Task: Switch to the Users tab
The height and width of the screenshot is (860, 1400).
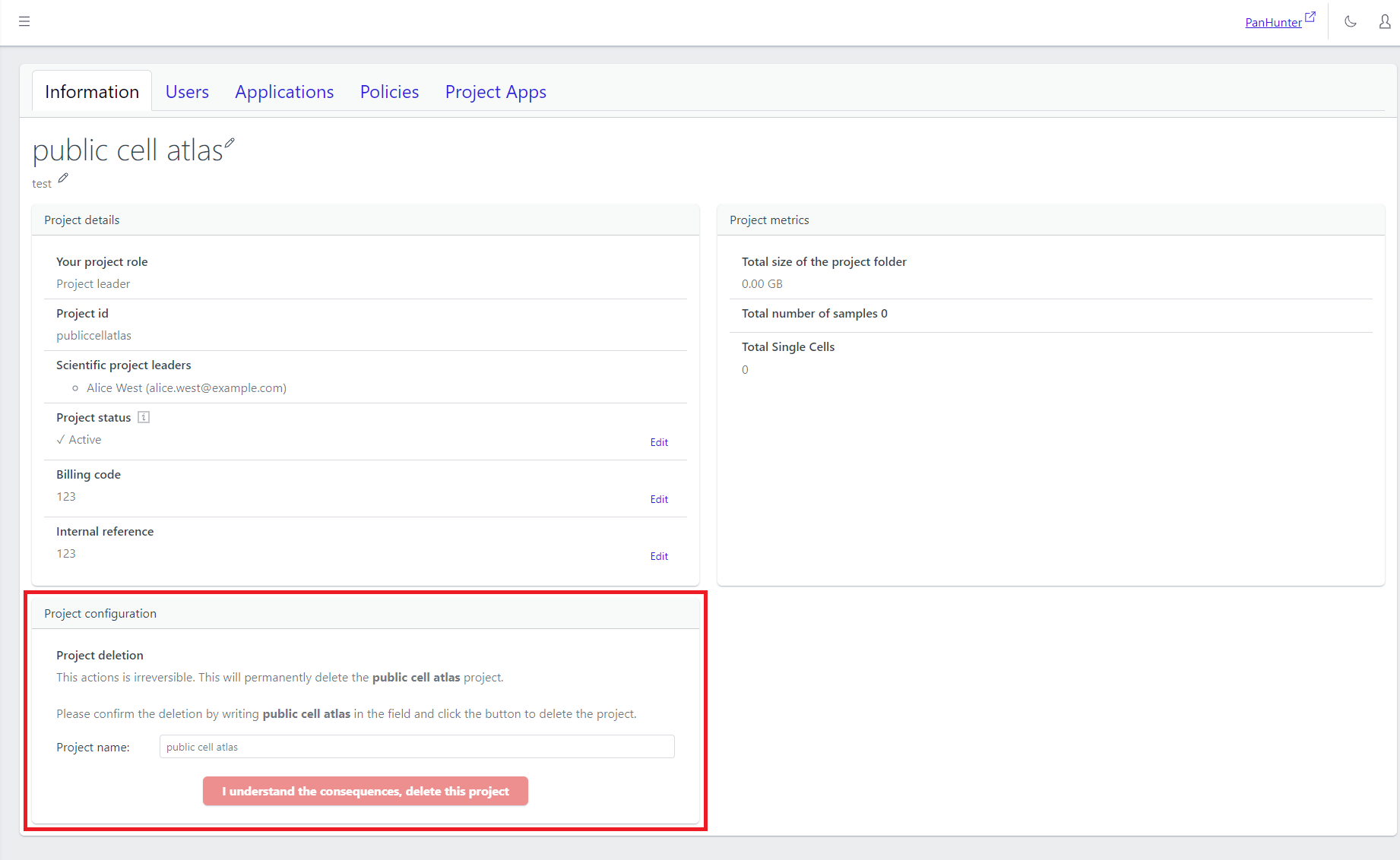Action: (187, 92)
